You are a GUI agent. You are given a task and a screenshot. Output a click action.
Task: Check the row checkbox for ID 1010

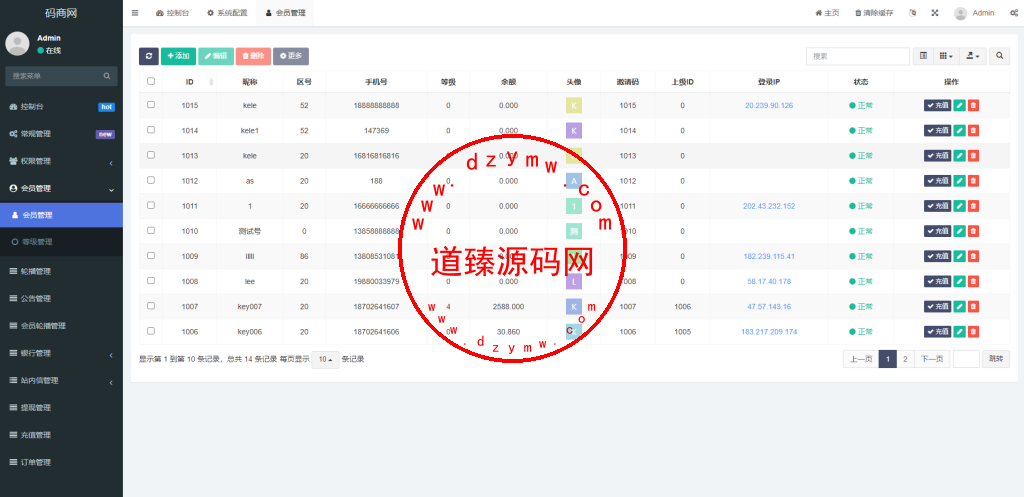pyautogui.click(x=151, y=231)
